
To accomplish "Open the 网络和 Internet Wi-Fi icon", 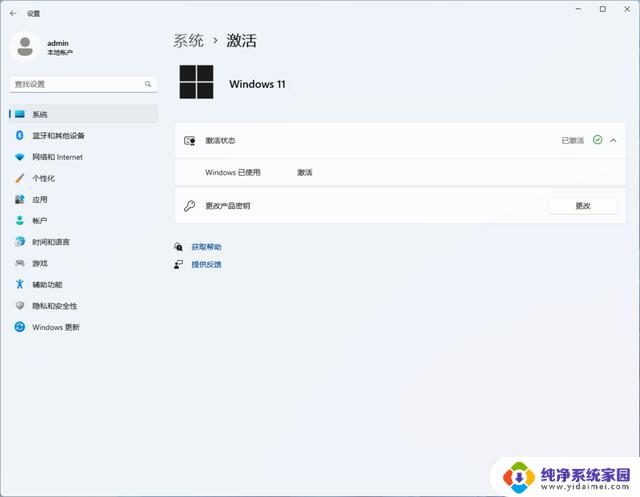I will tap(20, 157).
